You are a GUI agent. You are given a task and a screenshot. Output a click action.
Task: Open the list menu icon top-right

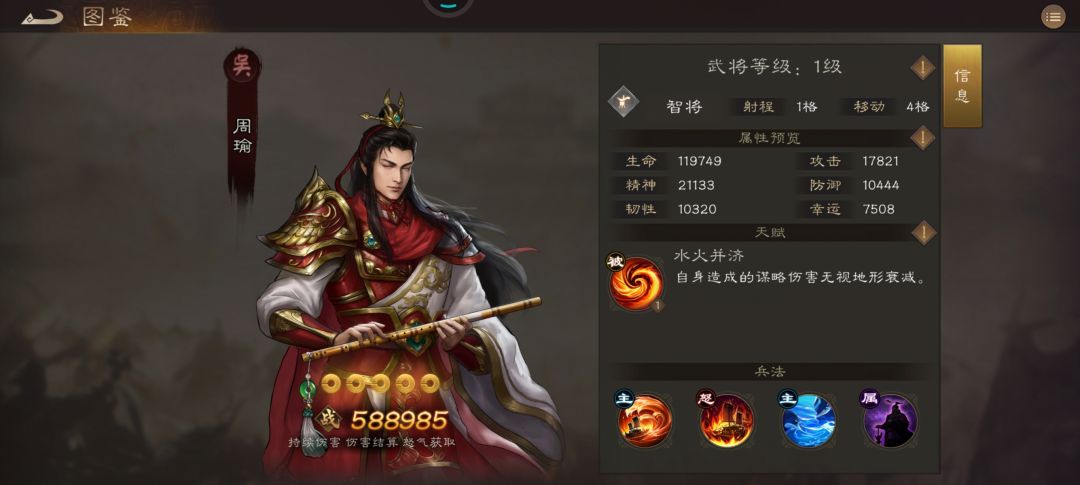1053,17
